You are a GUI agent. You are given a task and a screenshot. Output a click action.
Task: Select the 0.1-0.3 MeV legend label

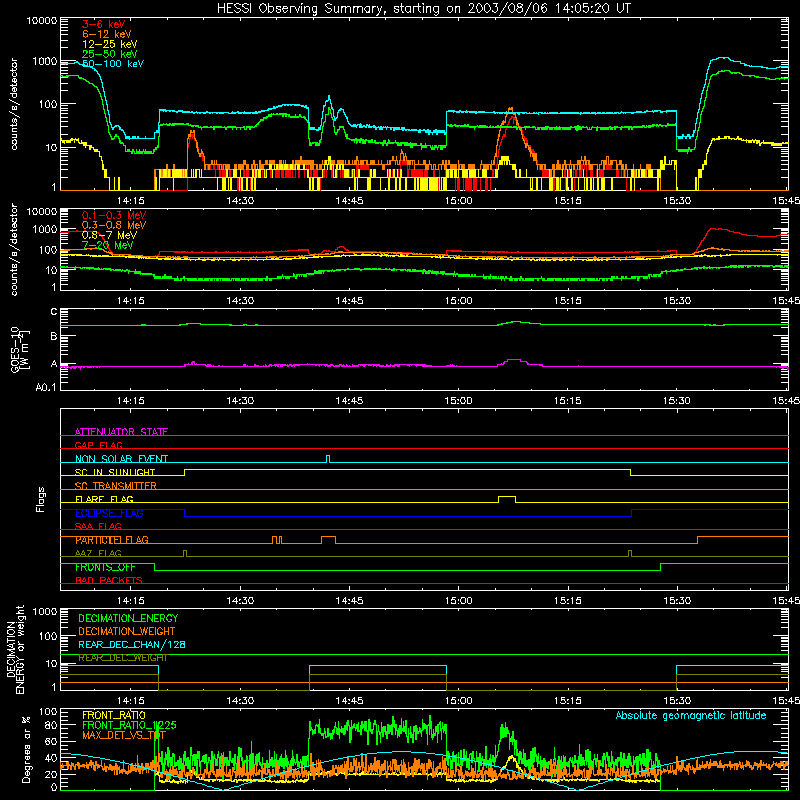114,215
